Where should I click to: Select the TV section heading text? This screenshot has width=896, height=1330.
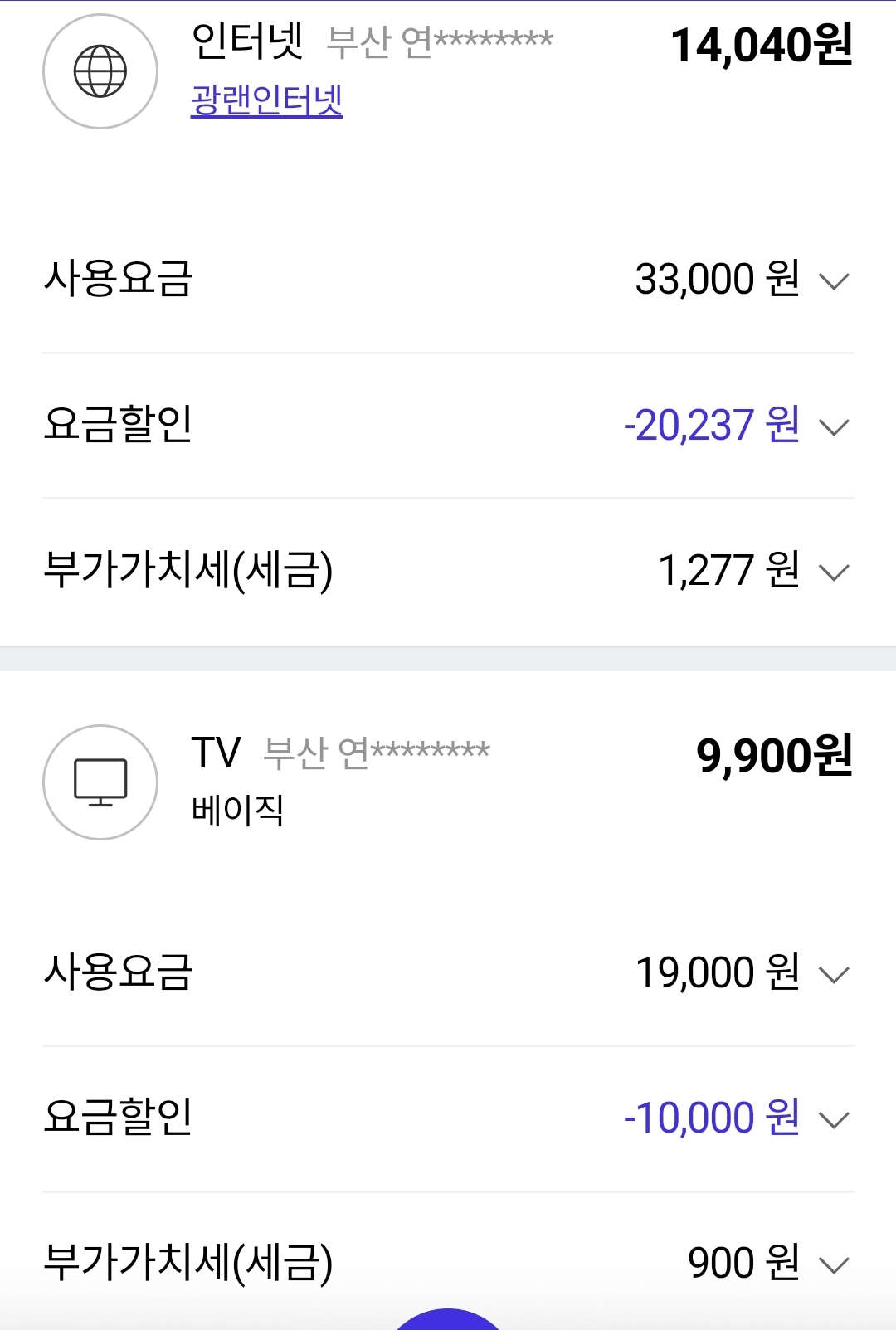pyautogui.click(x=216, y=753)
